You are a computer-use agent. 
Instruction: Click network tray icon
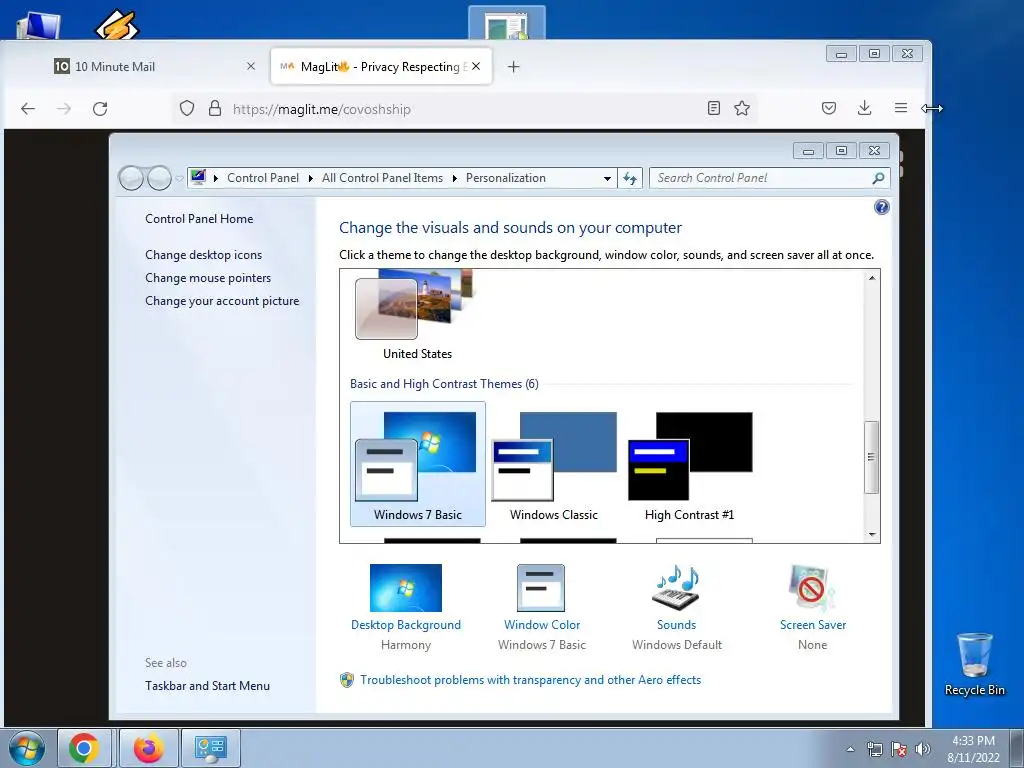point(874,749)
